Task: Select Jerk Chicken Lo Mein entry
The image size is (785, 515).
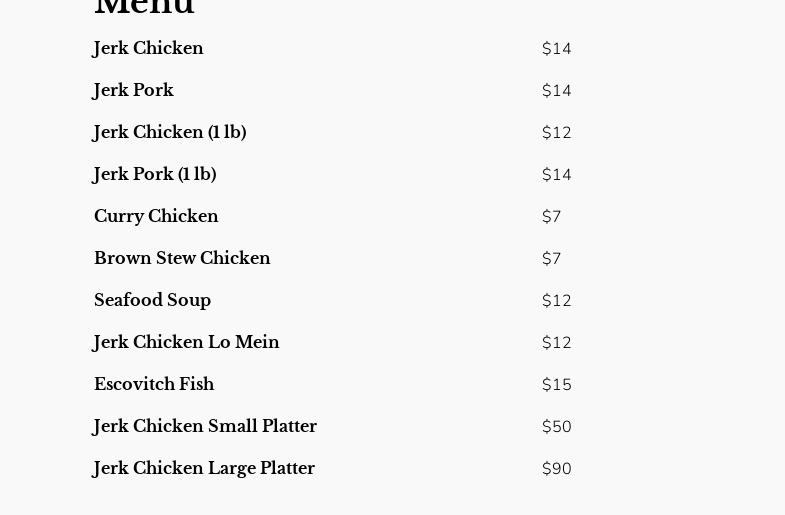Action: 186,343
